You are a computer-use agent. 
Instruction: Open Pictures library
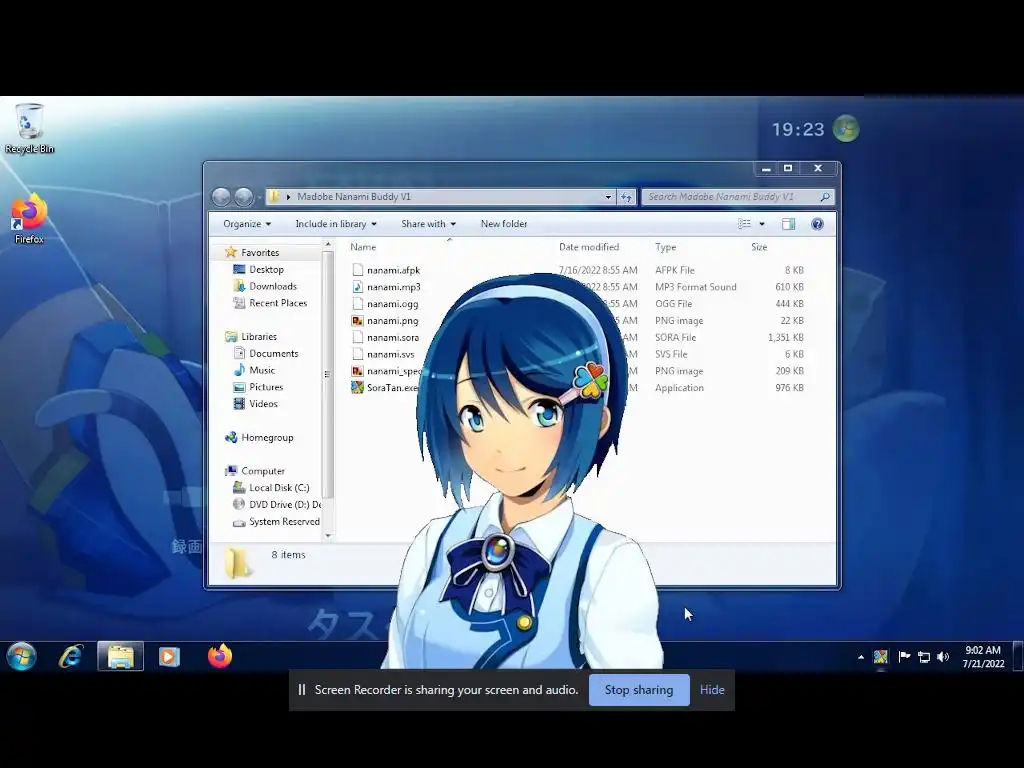coord(266,387)
